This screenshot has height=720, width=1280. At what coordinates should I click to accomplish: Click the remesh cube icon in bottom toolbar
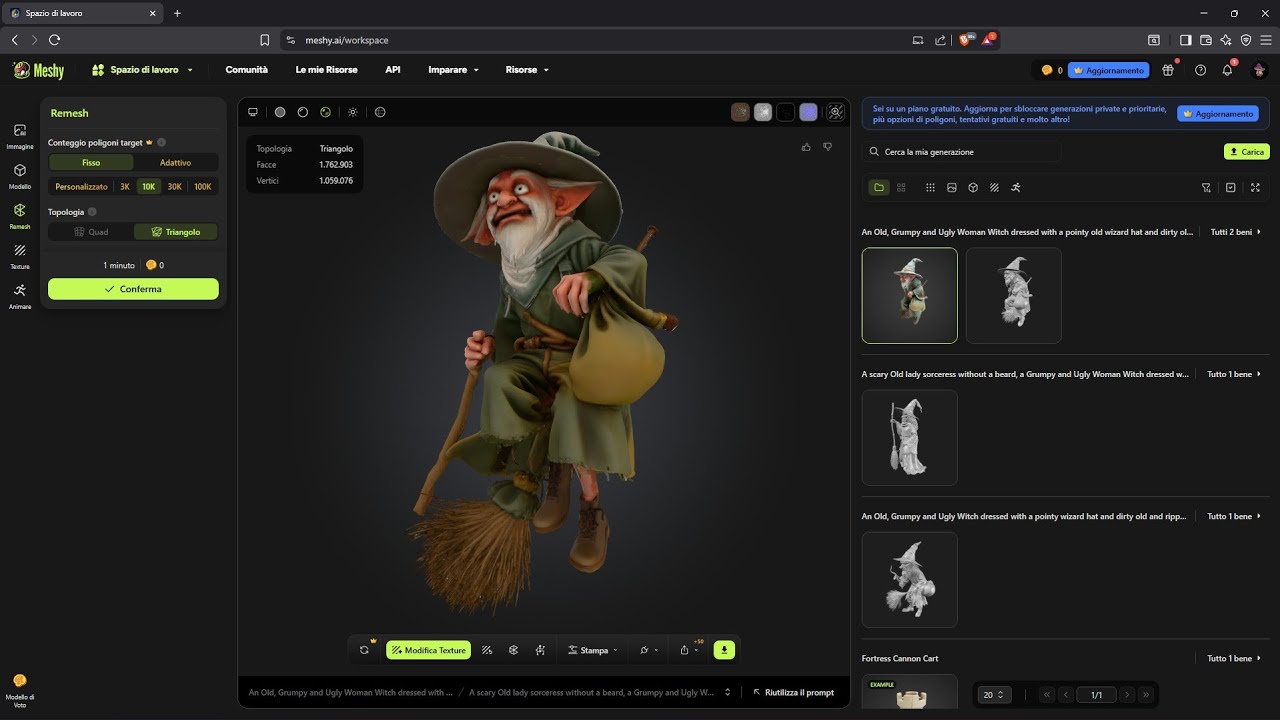tap(513, 650)
